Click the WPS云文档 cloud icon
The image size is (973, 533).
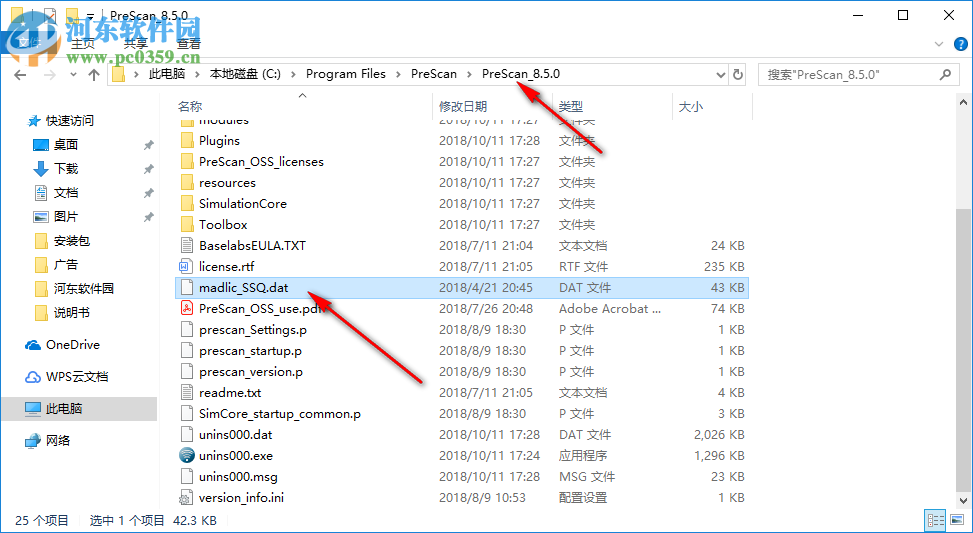(x=33, y=377)
